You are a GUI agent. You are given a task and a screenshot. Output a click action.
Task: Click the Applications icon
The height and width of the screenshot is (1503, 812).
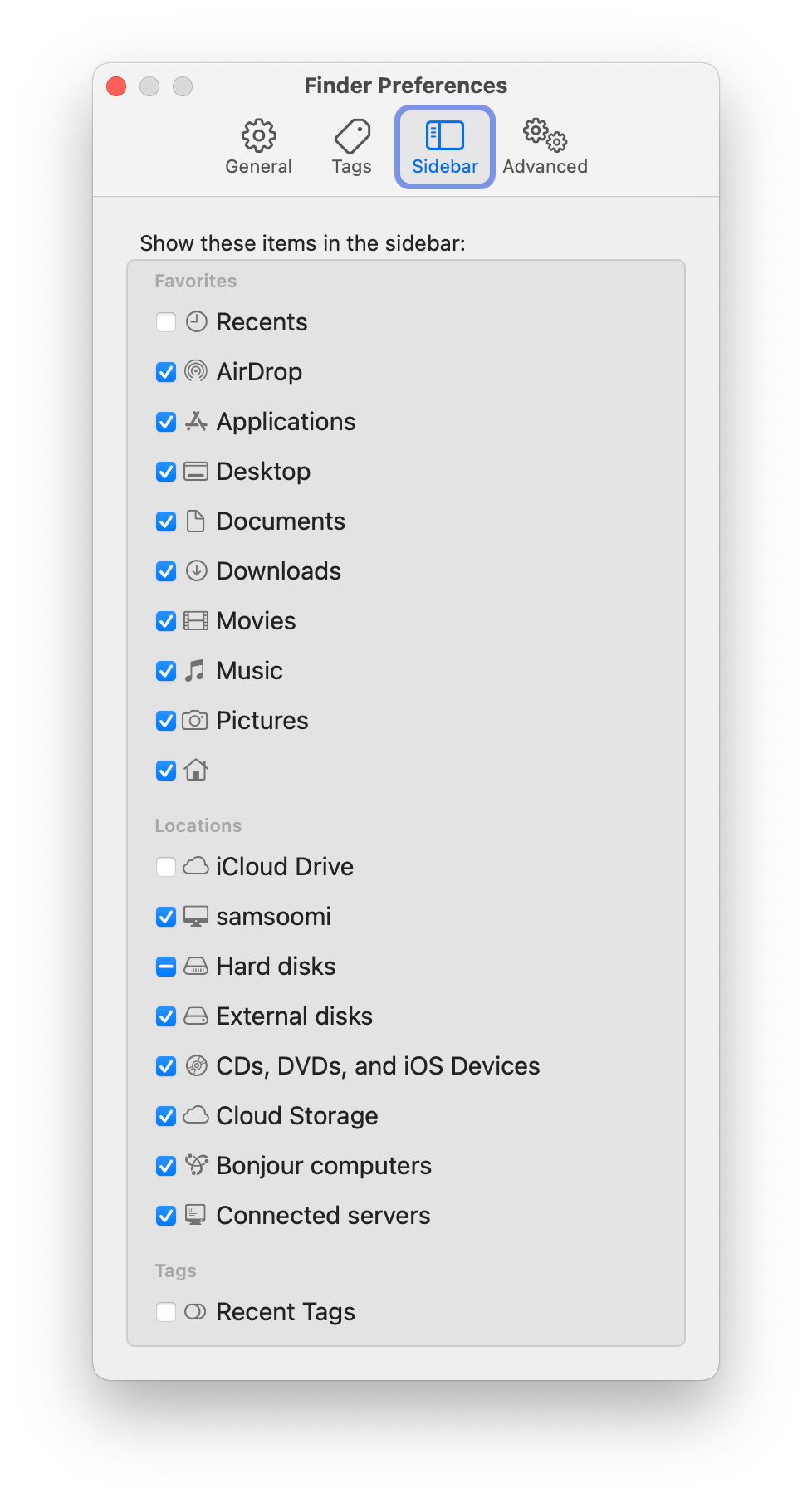click(x=196, y=421)
